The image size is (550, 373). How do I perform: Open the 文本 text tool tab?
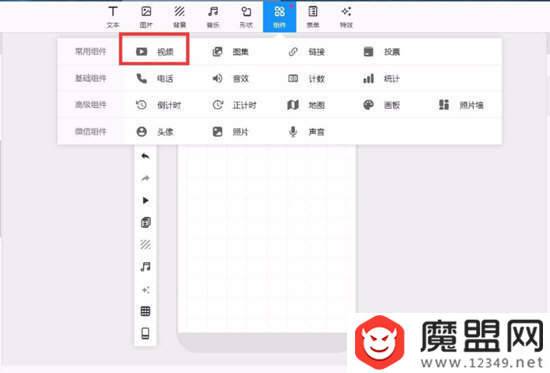click(x=113, y=16)
